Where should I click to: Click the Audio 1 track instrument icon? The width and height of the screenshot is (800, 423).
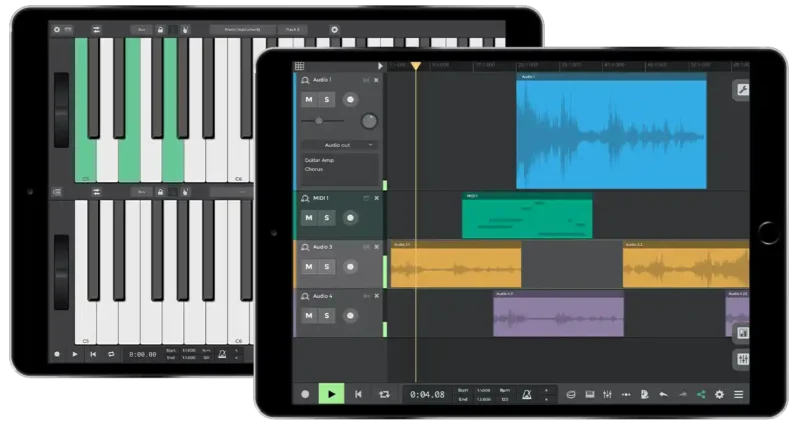305,80
